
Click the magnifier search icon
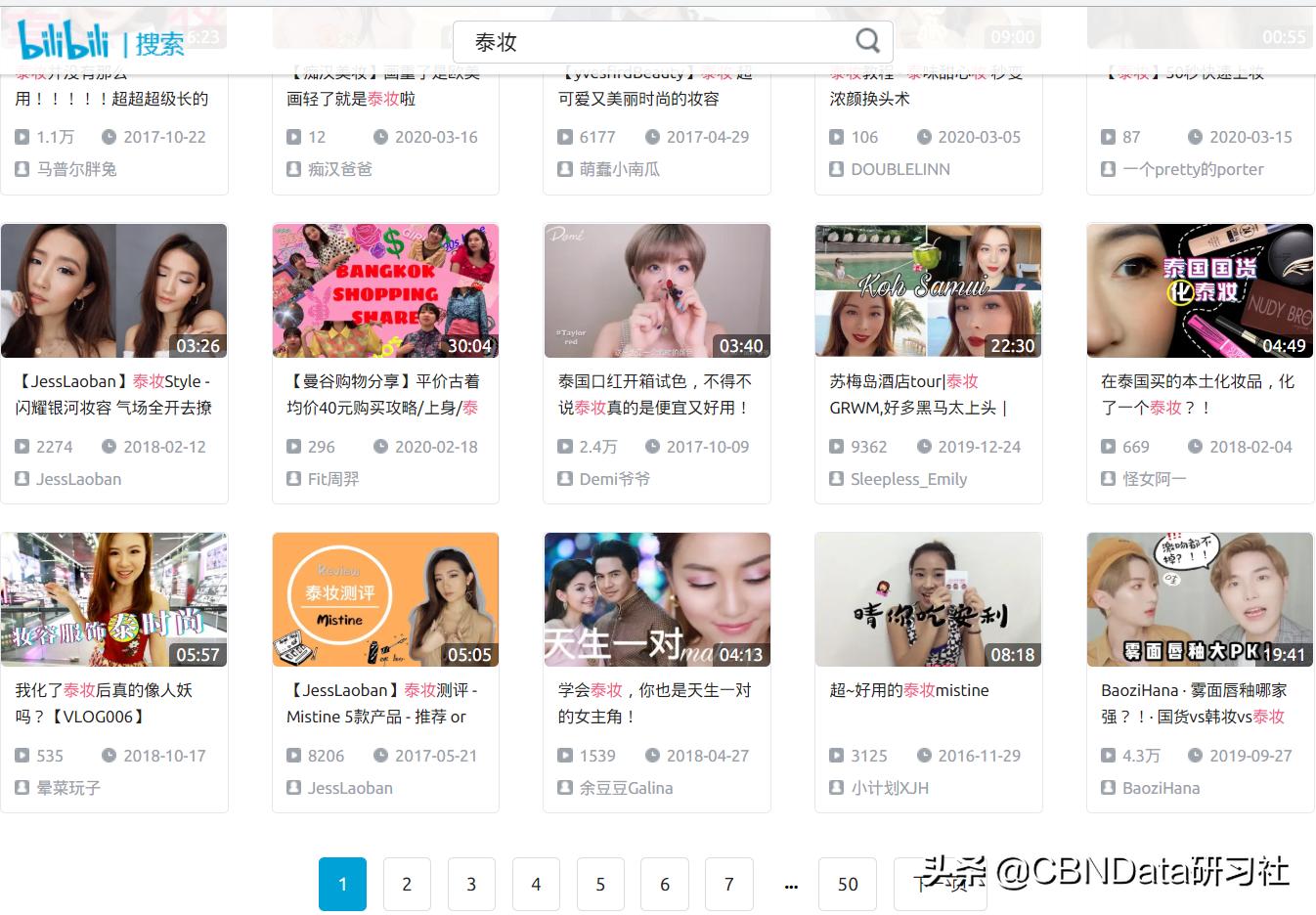coord(866,41)
